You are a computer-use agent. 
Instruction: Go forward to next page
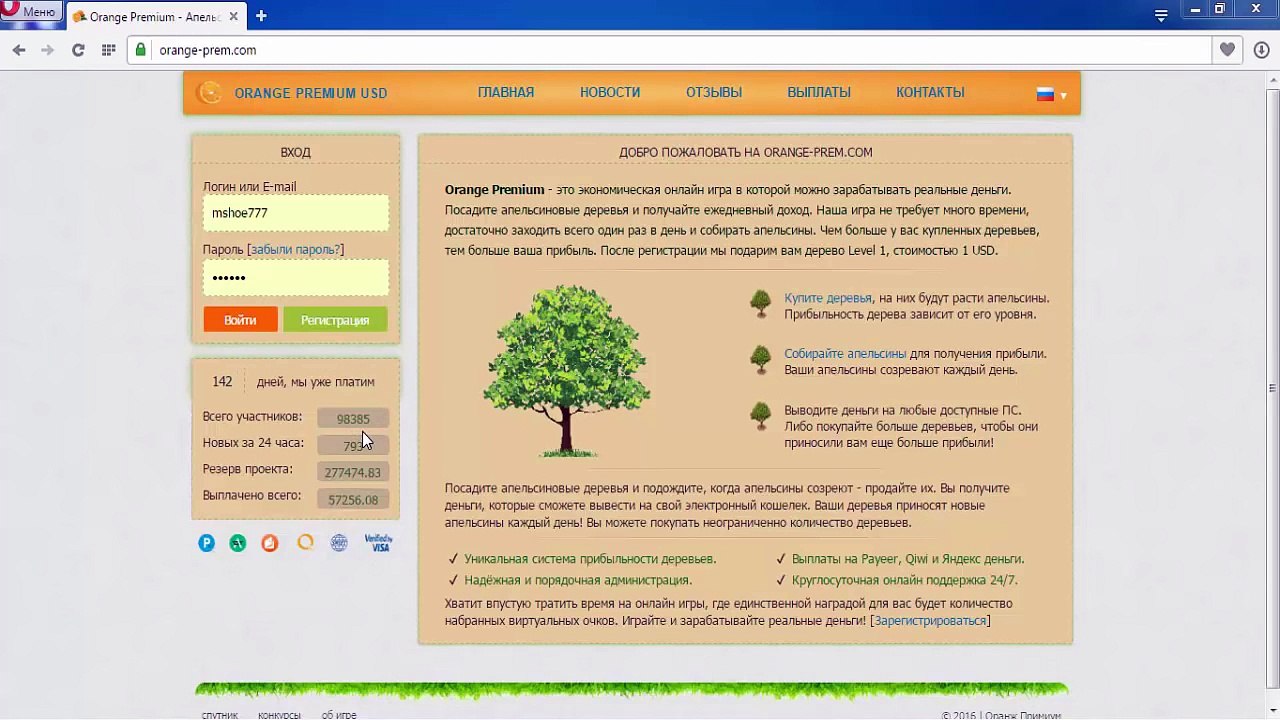tap(47, 50)
